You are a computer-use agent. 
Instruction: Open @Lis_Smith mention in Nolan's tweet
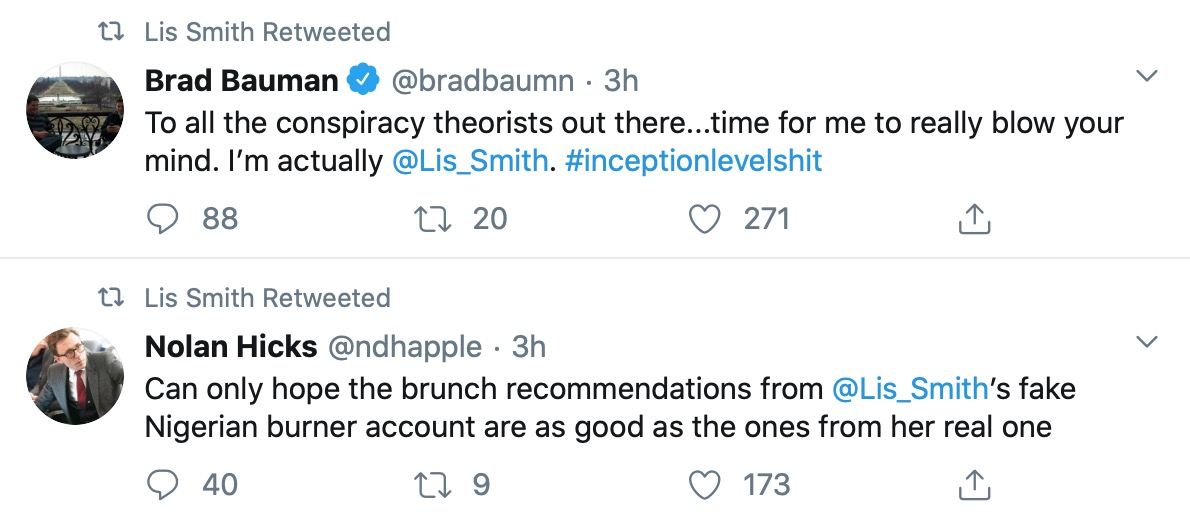click(909, 388)
